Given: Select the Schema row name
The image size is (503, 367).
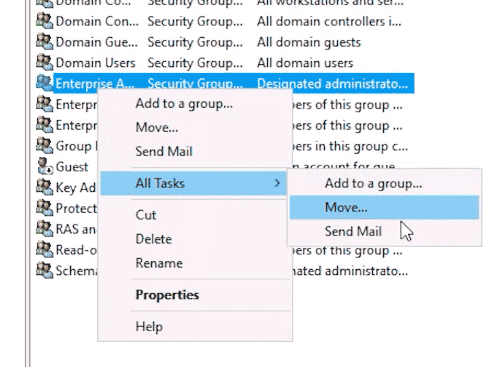Looking at the screenshot, I should click(76, 271).
